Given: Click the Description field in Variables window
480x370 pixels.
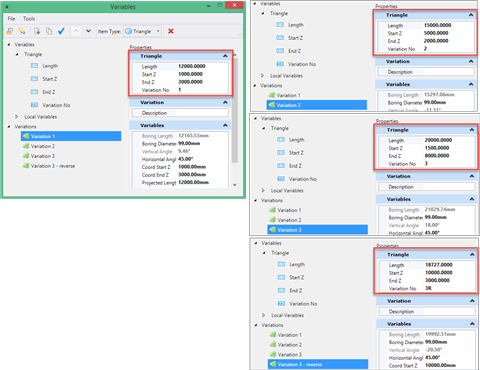Looking at the screenshot, I should tap(180, 113).
